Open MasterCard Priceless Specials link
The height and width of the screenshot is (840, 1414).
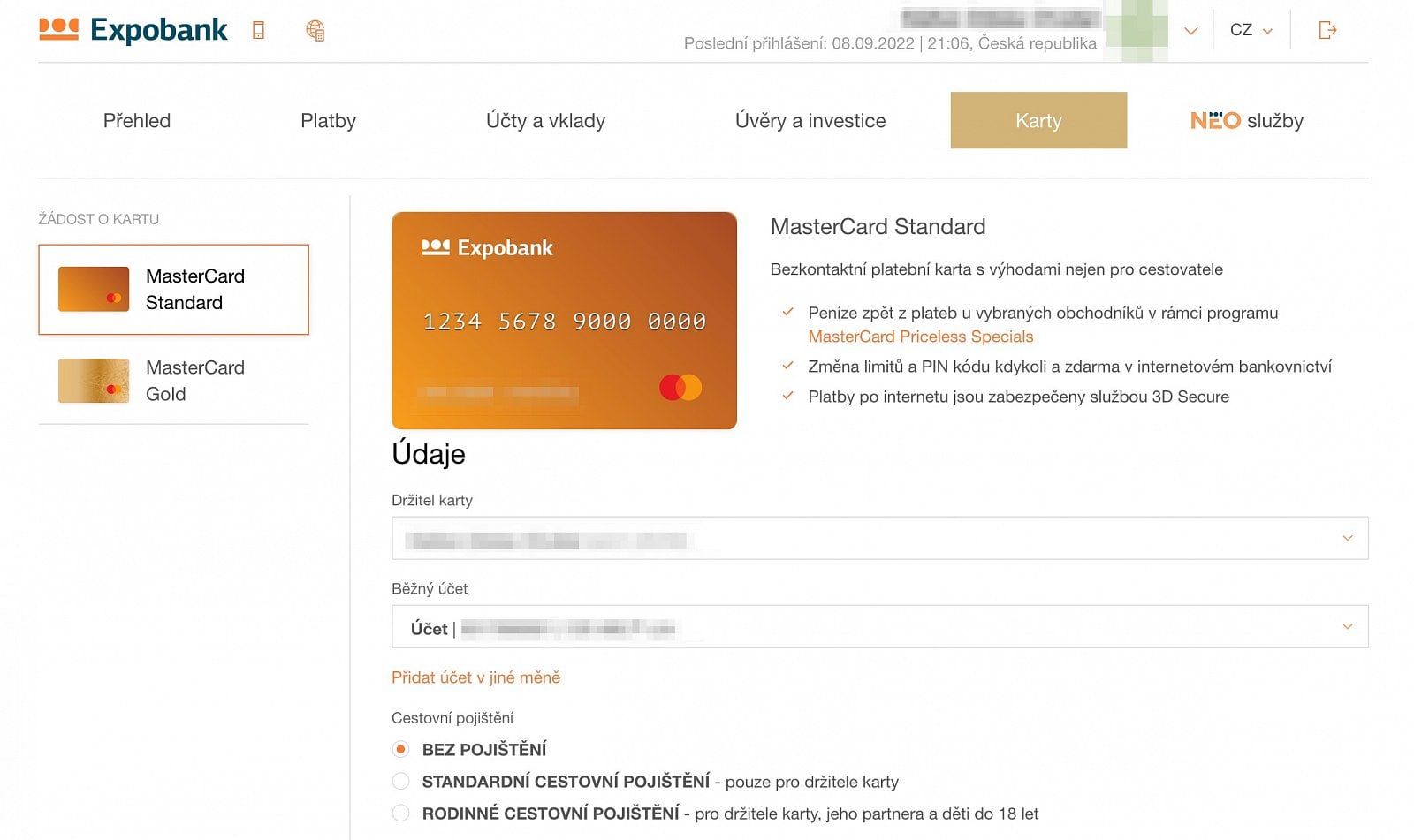pos(921,337)
